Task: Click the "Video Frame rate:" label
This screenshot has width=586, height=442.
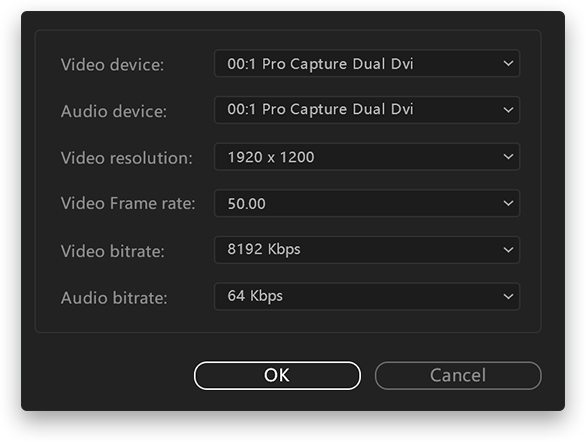Action: coord(128,204)
